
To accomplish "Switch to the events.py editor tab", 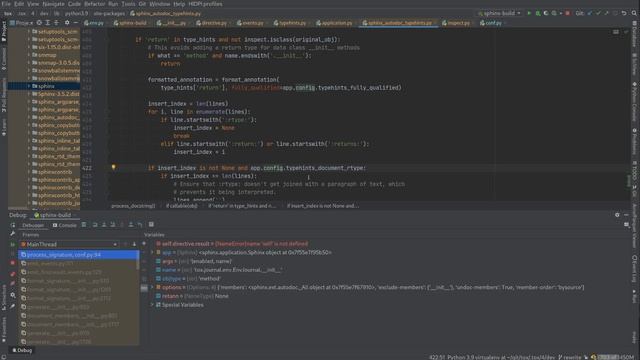I will coord(250,23).
